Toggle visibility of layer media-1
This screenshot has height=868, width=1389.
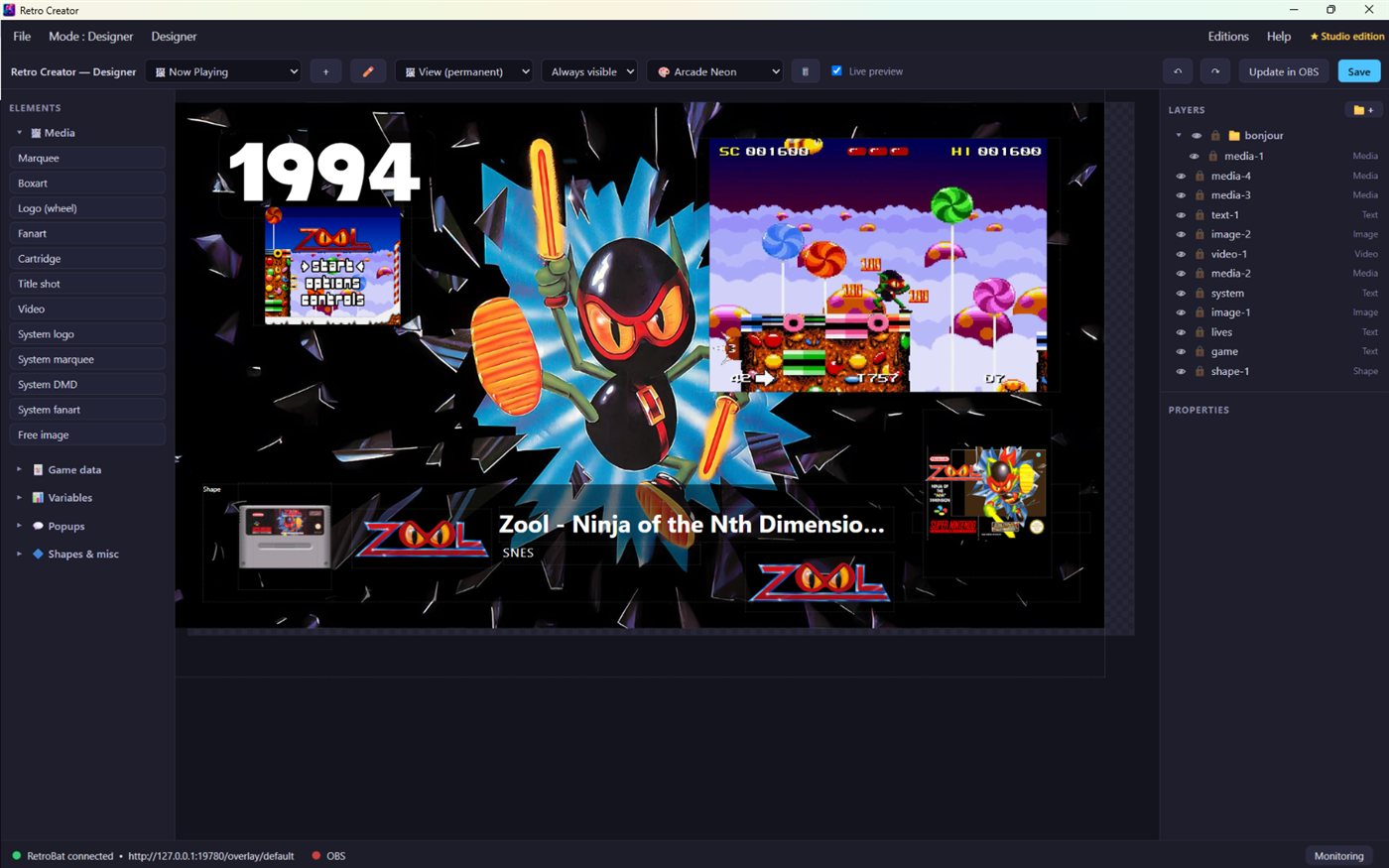click(1194, 156)
